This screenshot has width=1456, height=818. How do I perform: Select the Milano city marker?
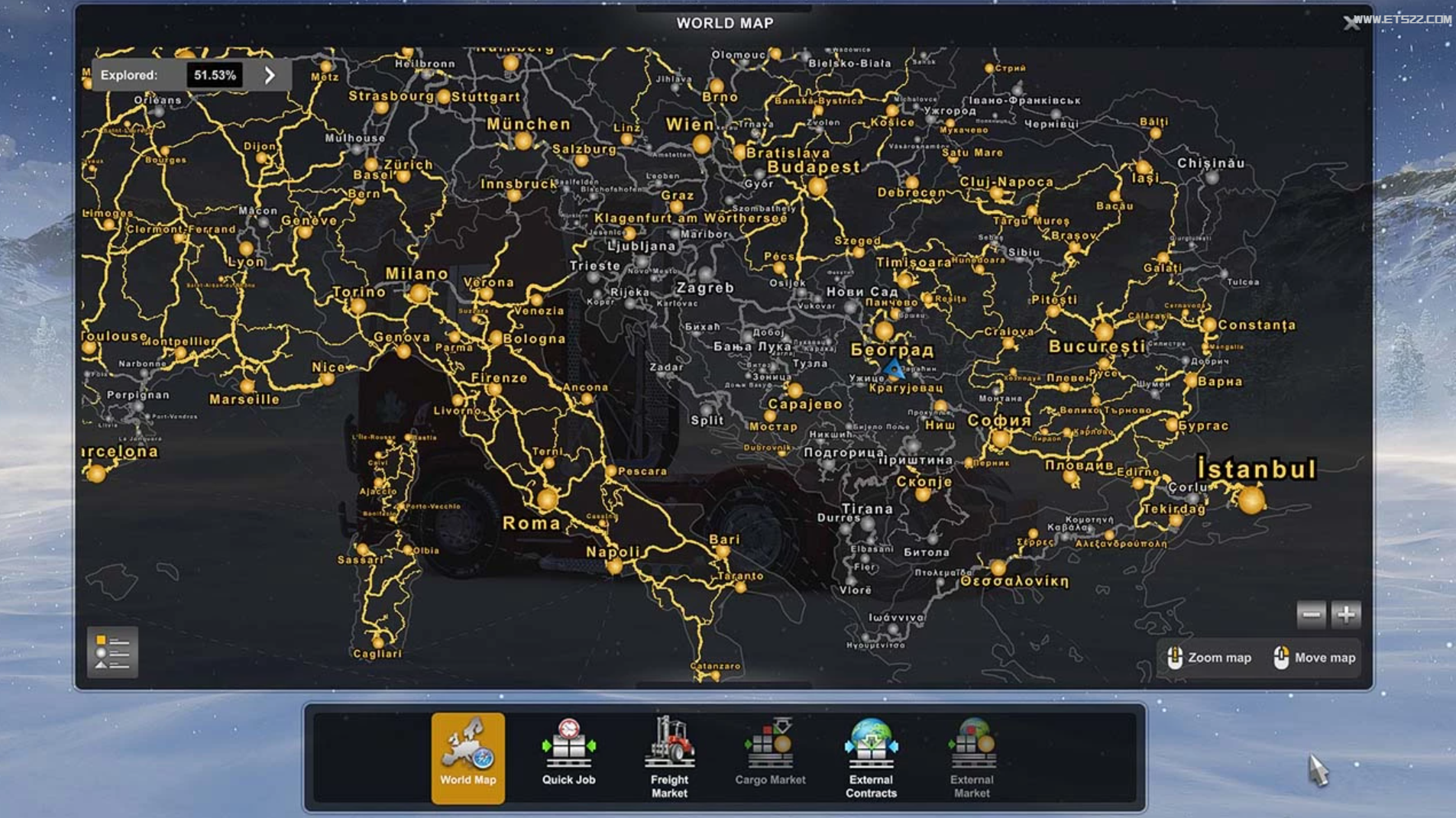[x=419, y=294]
